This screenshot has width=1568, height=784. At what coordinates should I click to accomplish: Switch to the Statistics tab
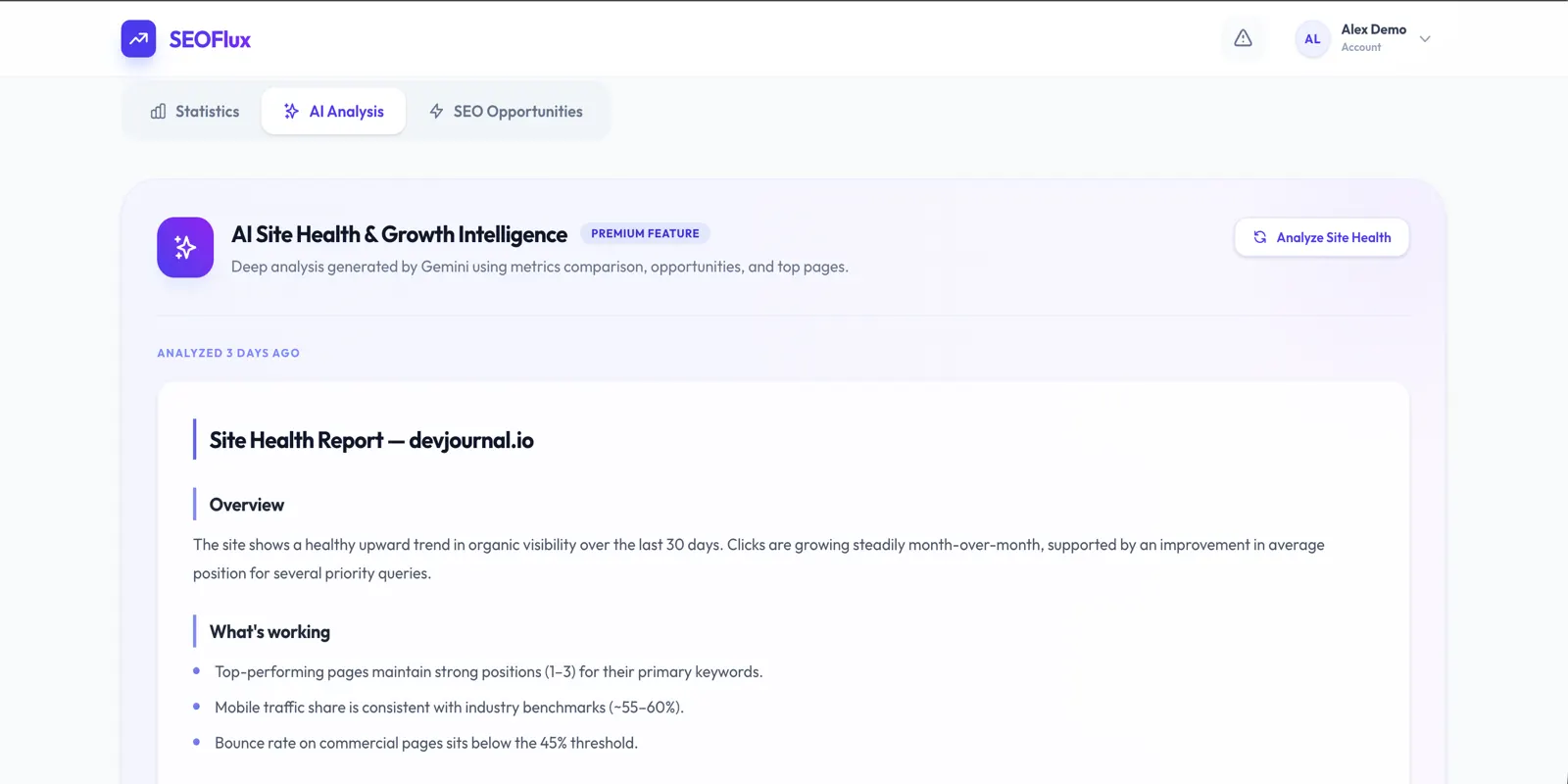(195, 112)
